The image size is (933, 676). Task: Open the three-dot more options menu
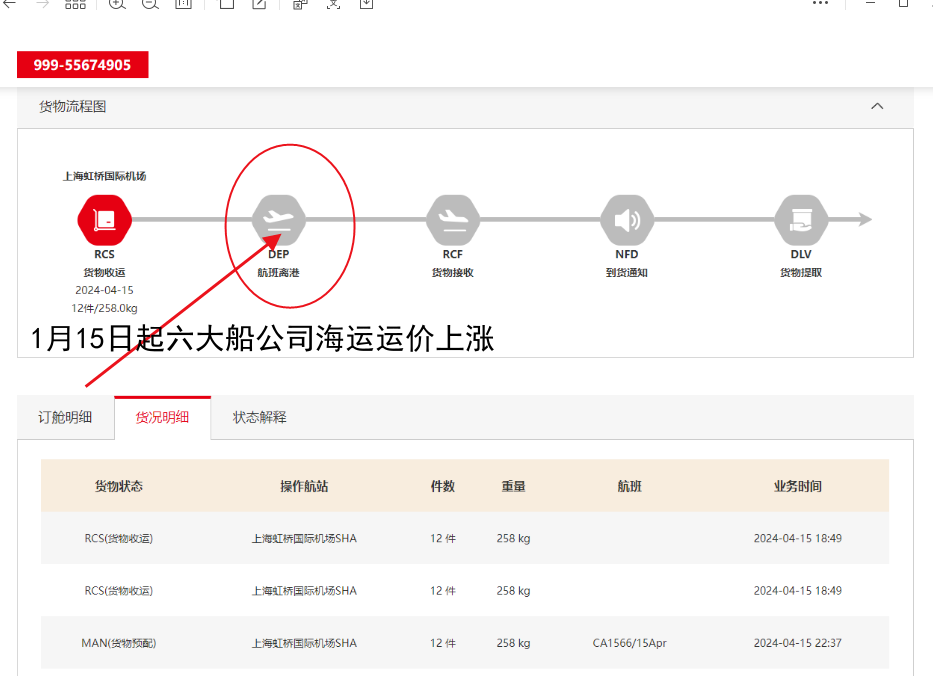(820, 4)
